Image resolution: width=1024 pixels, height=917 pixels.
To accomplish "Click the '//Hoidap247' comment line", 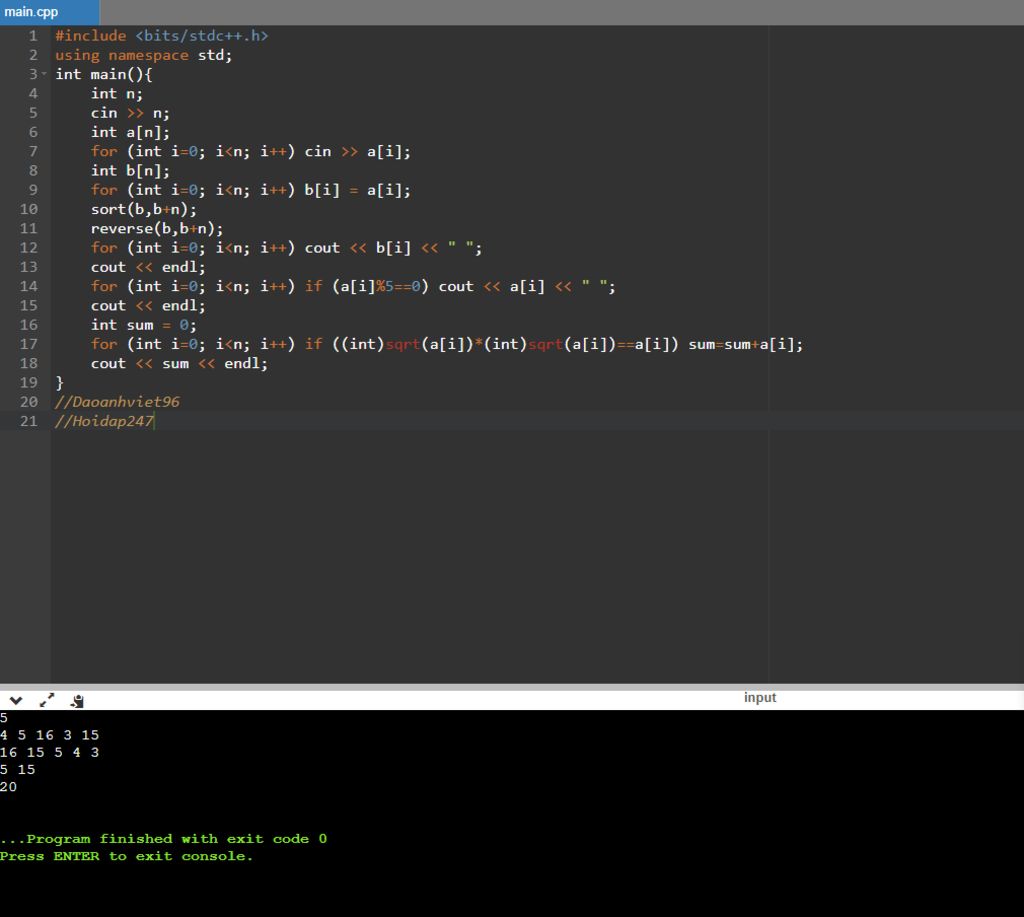I will [x=104, y=421].
